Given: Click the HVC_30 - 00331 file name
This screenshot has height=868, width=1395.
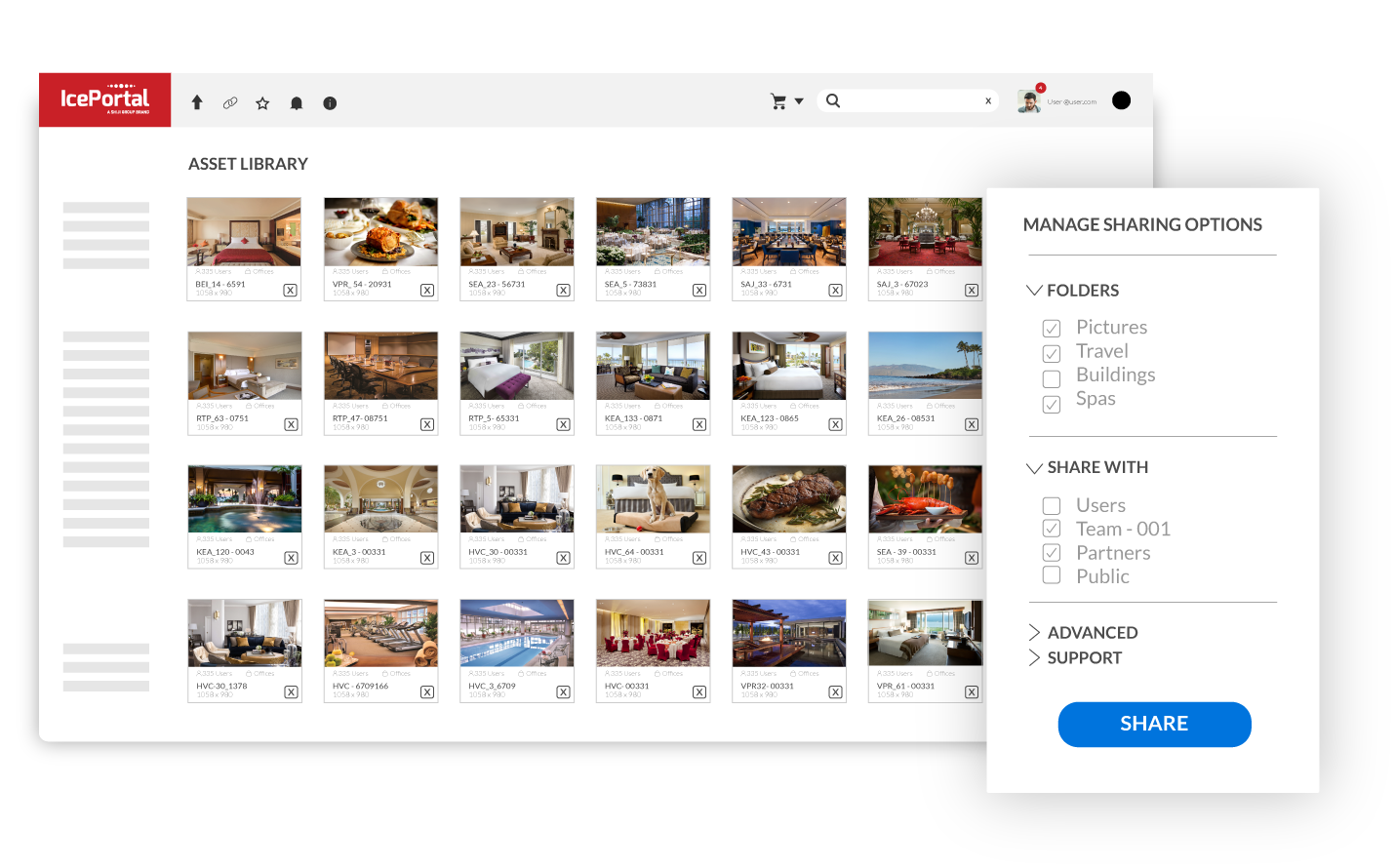Looking at the screenshot, I should point(498,552).
